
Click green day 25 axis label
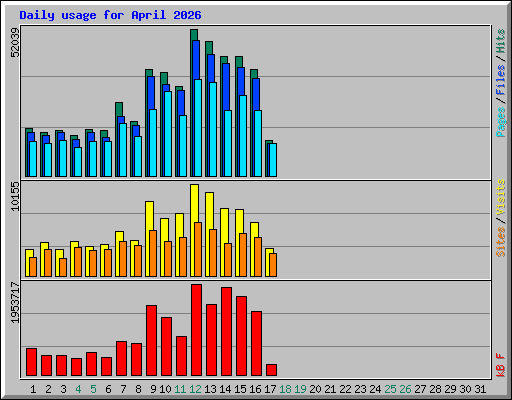[390, 389]
